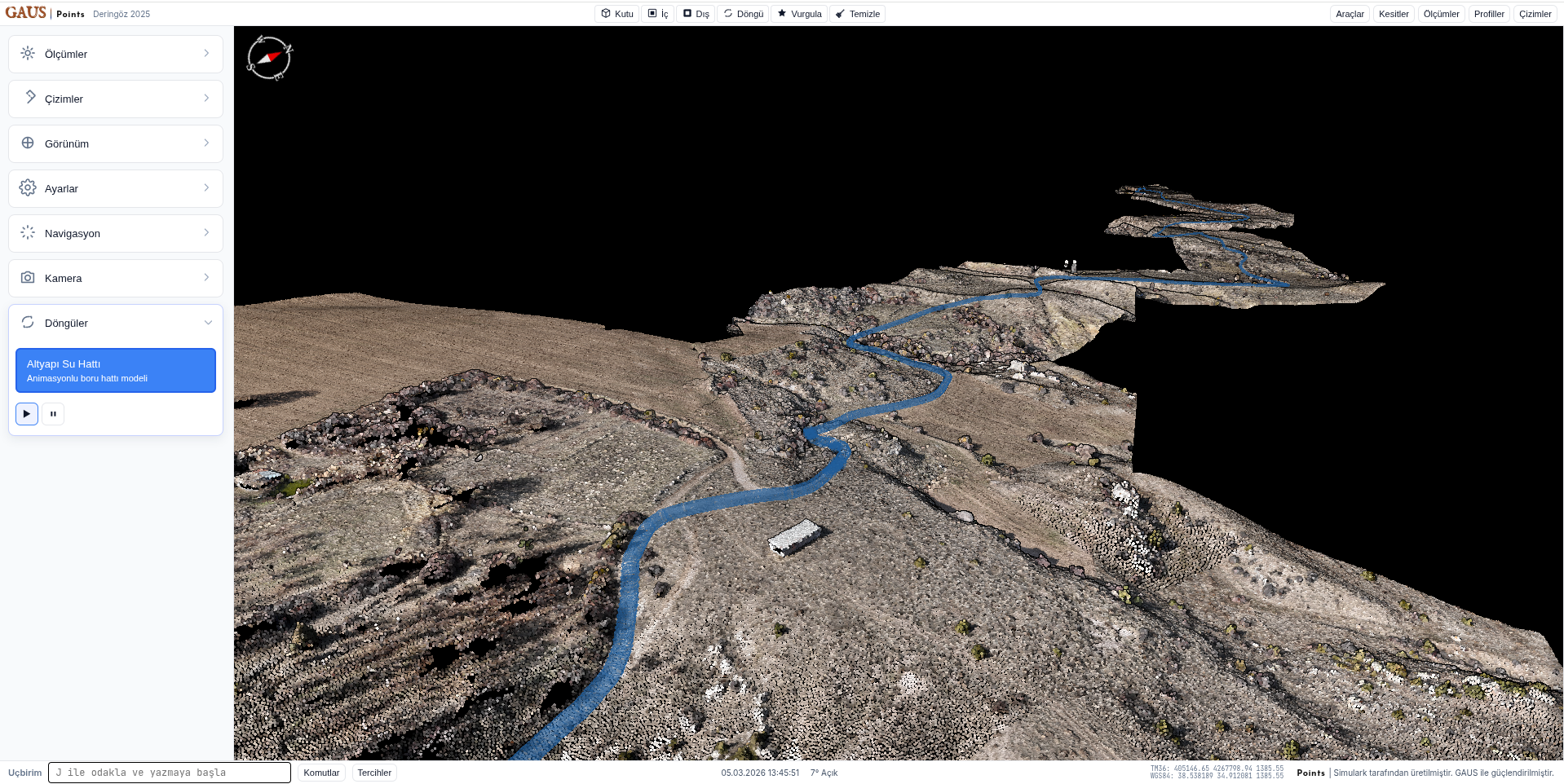The width and height of the screenshot is (1564, 784).
Task: Play the Altyapı Su Hattı animation
Action: coord(27,414)
